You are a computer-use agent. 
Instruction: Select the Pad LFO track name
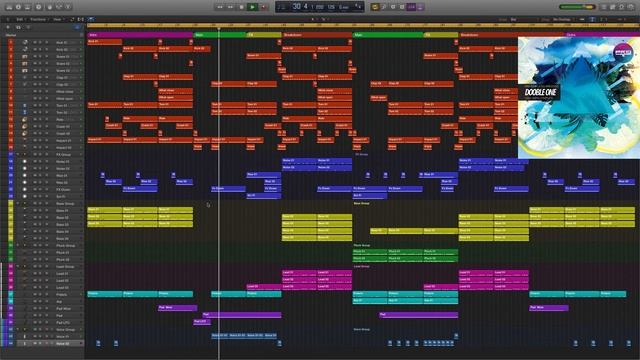(x=63, y=323)
